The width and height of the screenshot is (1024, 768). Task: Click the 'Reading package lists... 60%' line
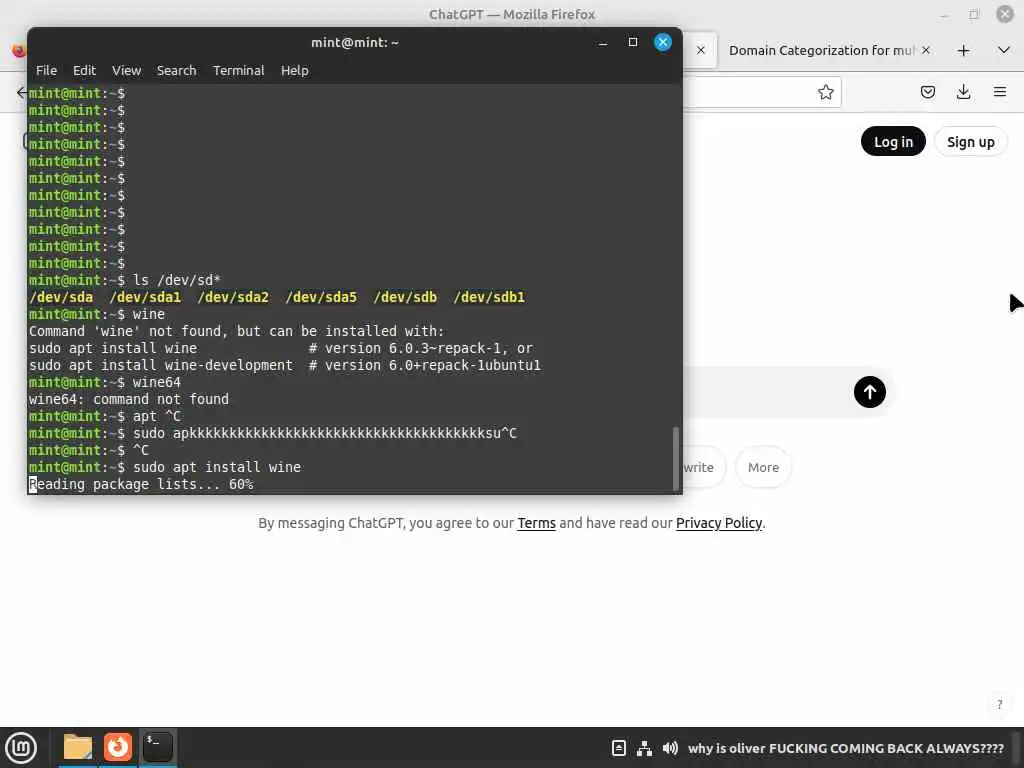pos(141,485)
